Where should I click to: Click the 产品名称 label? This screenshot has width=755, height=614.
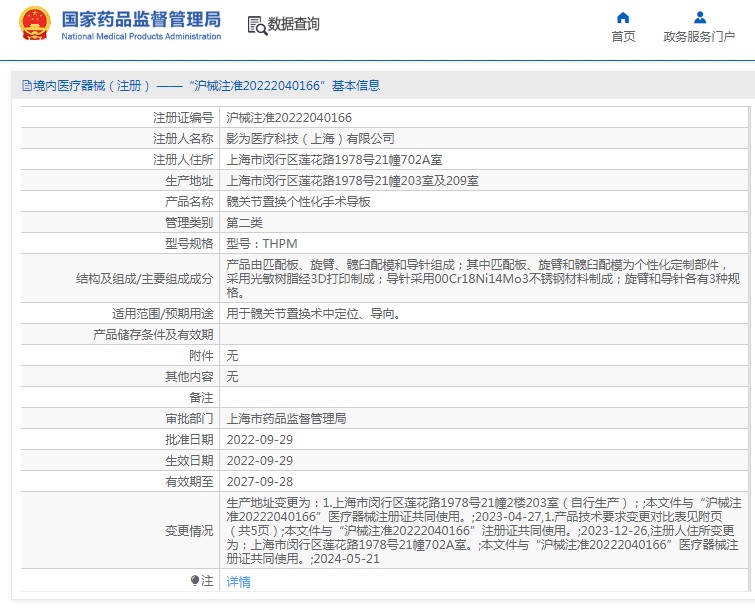189,202
